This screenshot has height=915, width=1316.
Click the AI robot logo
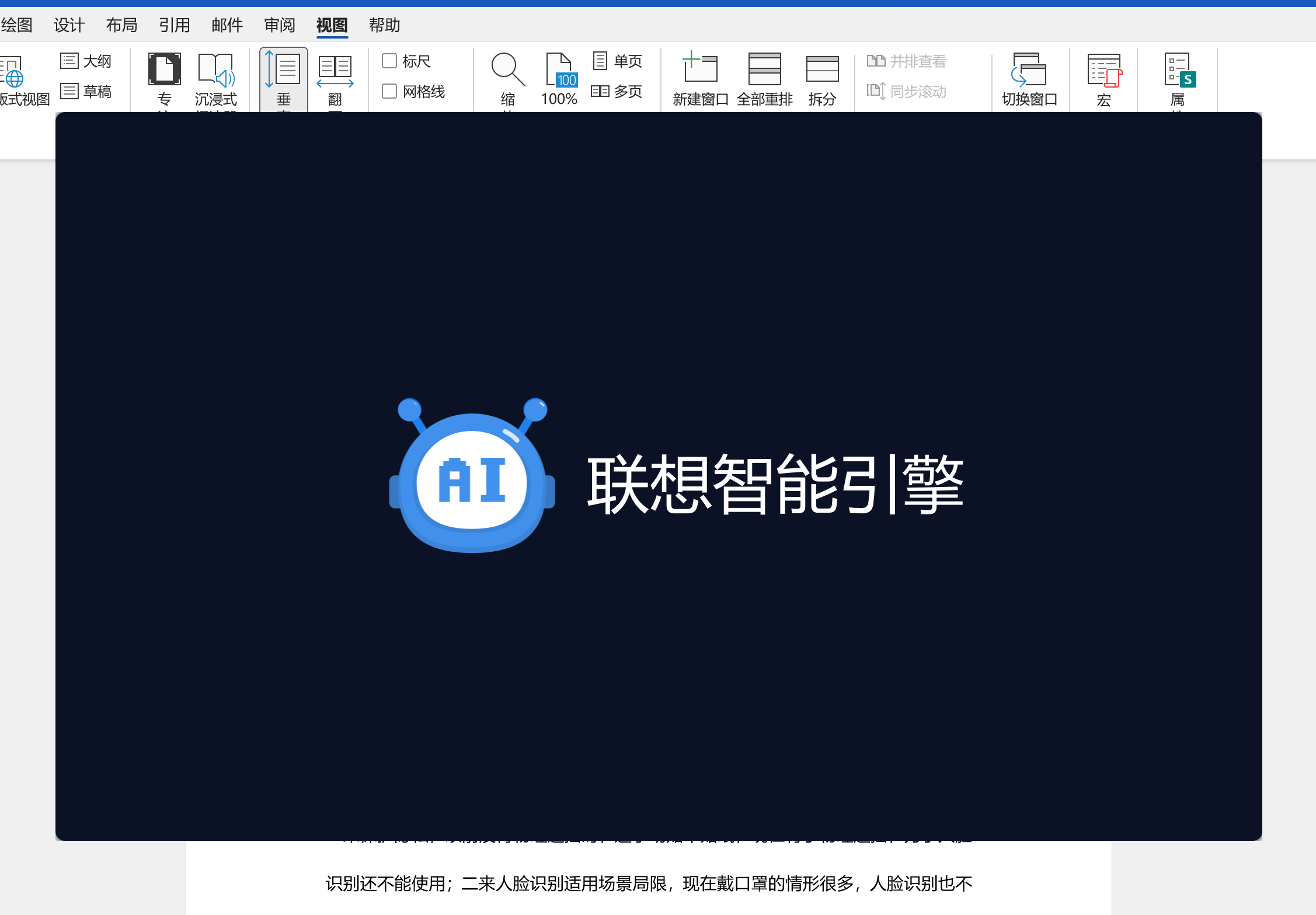[472, 475]
